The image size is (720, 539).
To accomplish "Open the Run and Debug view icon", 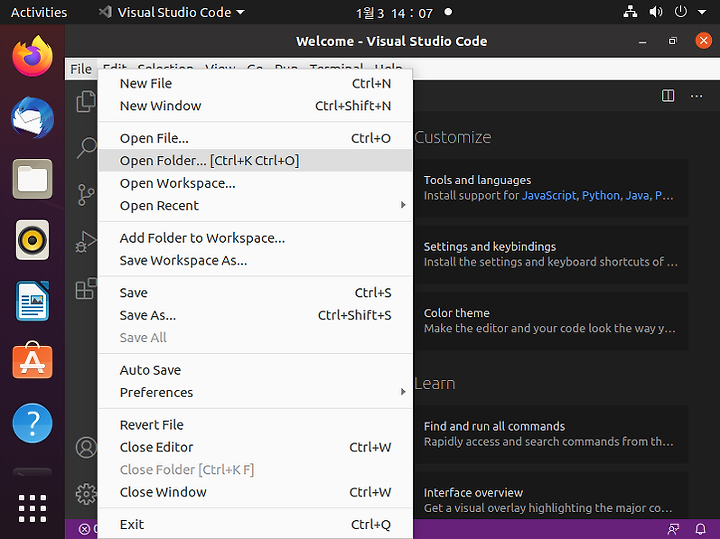I will 86,242.
